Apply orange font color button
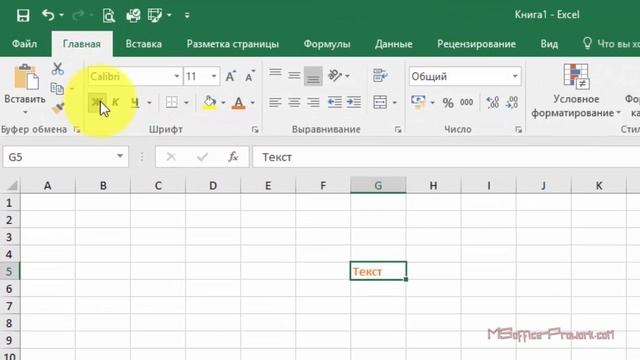The width and height of the screenshot is (640, 360). (239, 102)
